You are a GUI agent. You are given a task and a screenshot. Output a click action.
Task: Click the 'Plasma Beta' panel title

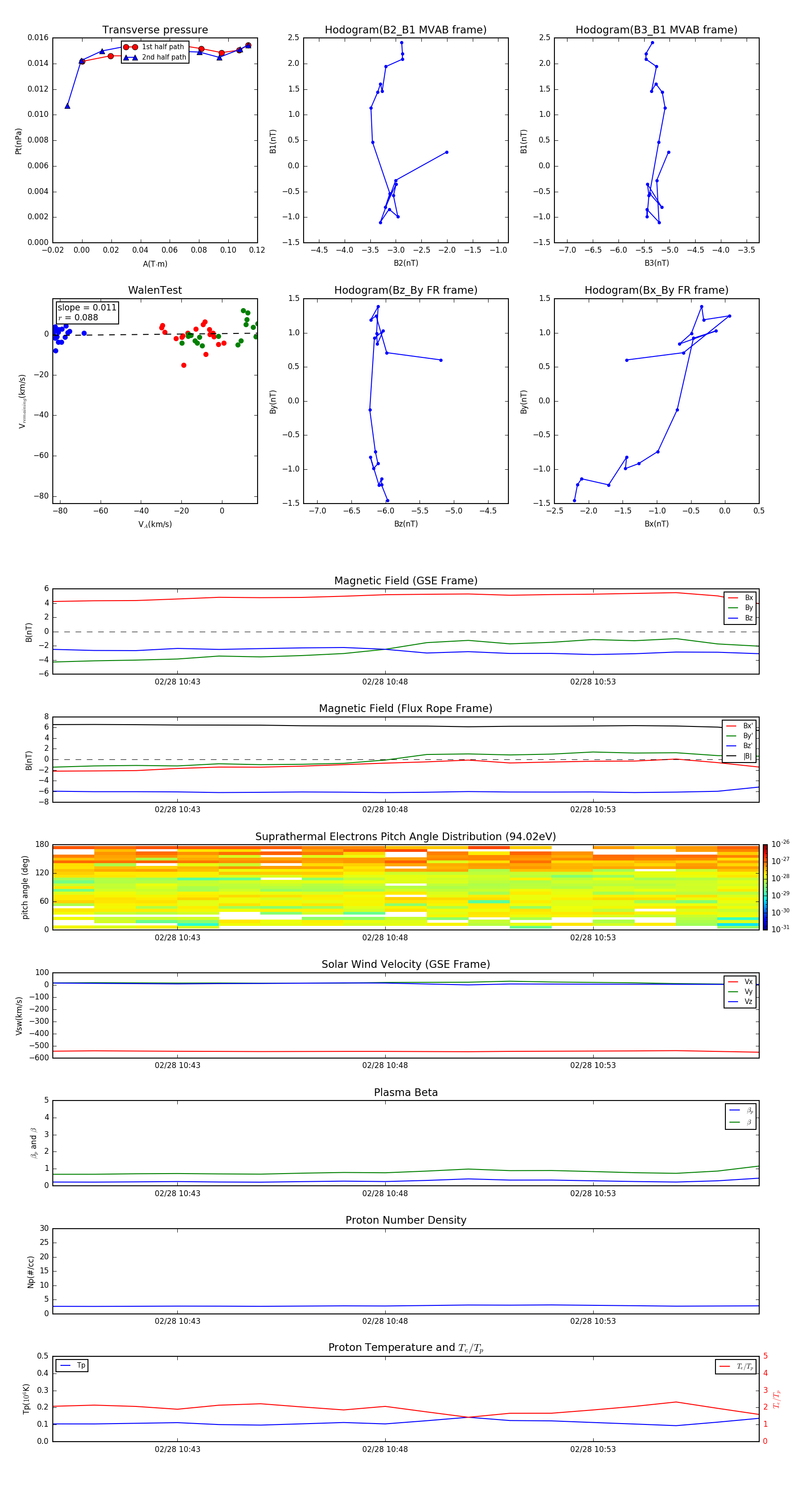click(406, 1092)
